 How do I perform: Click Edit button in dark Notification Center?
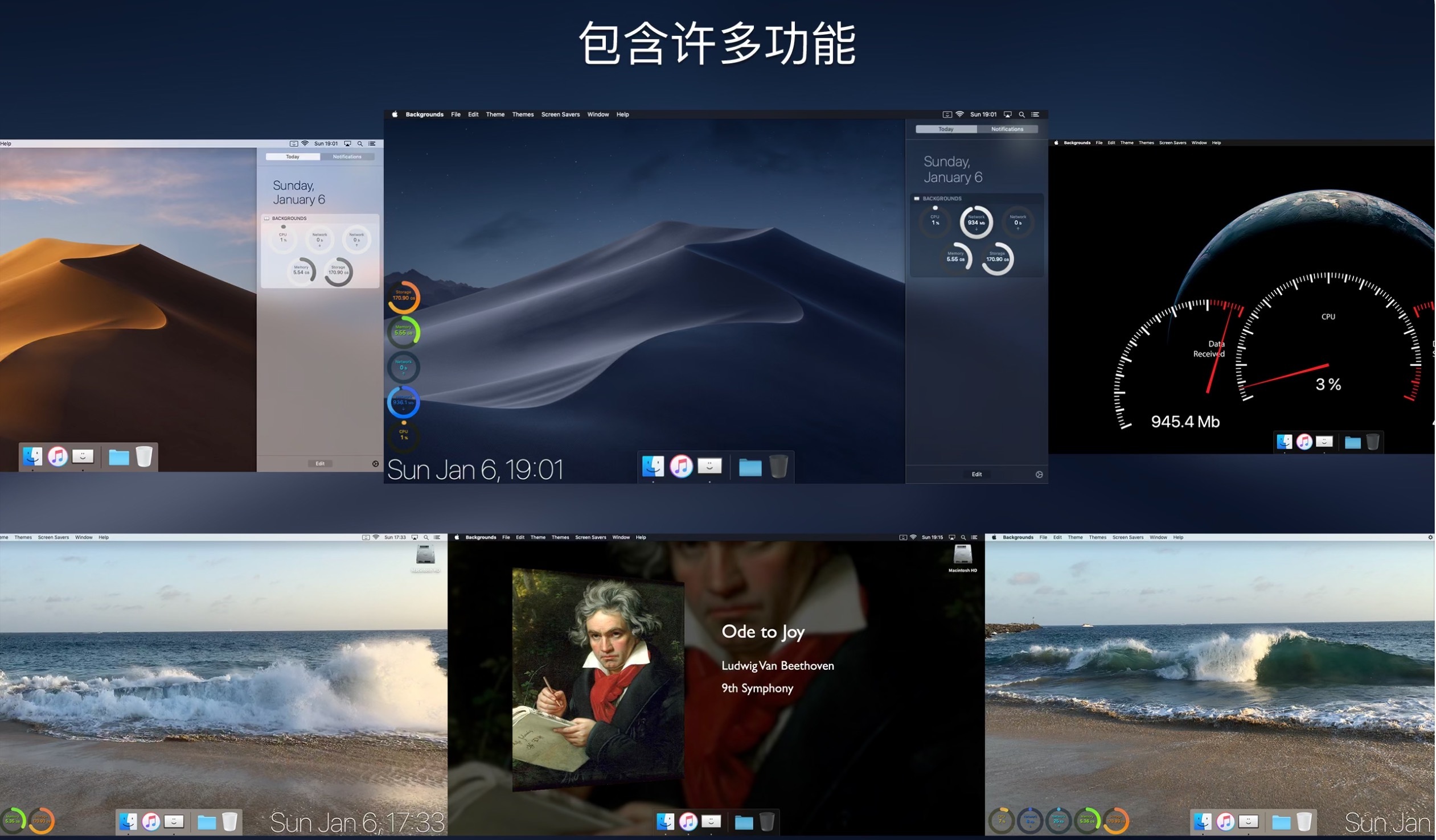pyautogui.click(x=976, y=475)
